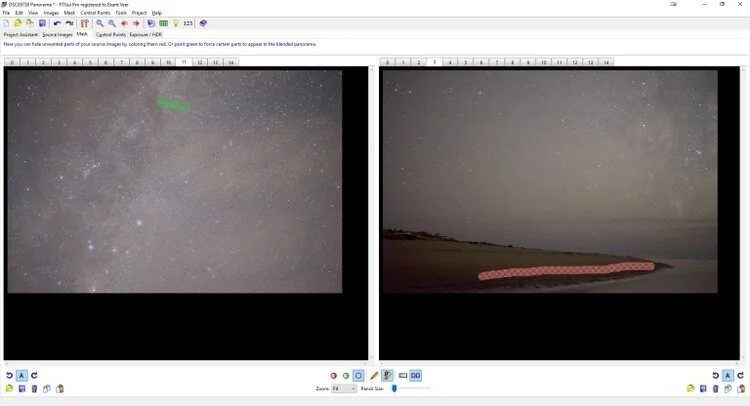Click the second magnifier zoom icon
The image size is (750, 406).
(111, 23)
